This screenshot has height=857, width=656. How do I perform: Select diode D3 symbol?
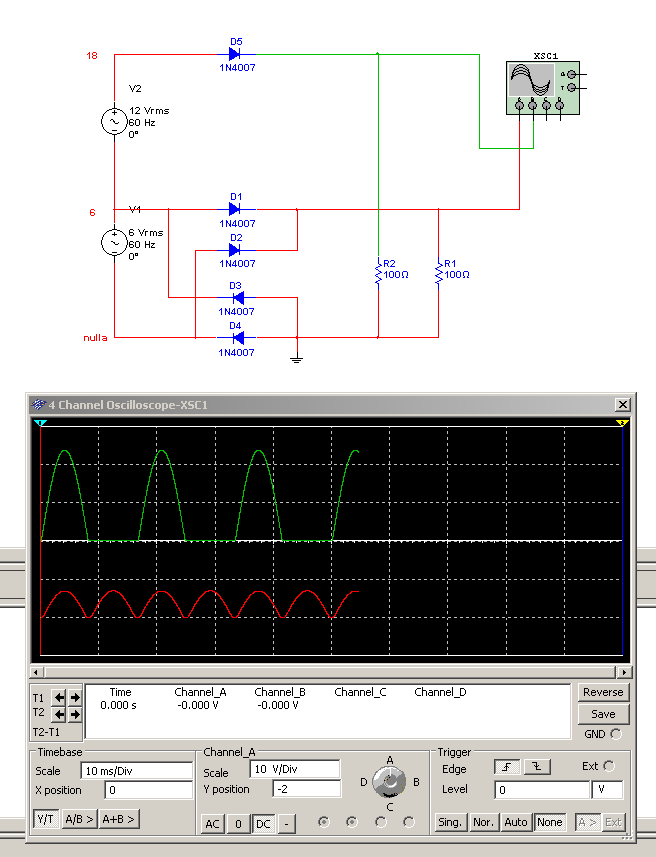237,297
